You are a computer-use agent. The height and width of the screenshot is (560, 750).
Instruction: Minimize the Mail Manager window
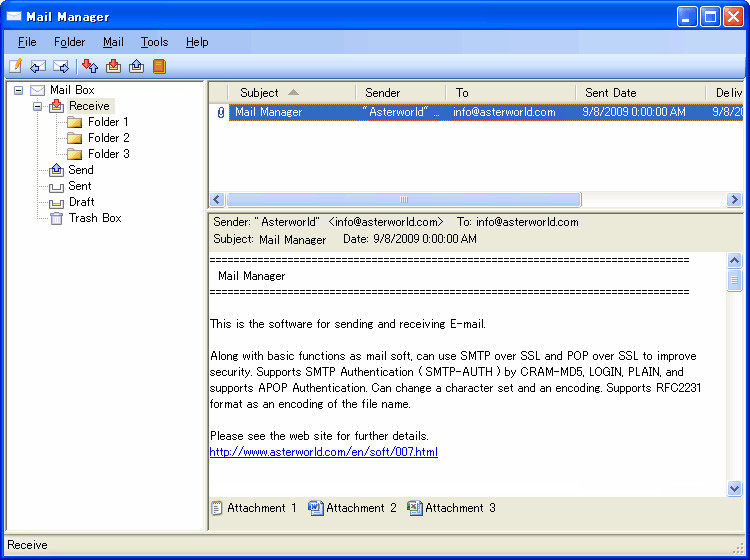(687, 17)
